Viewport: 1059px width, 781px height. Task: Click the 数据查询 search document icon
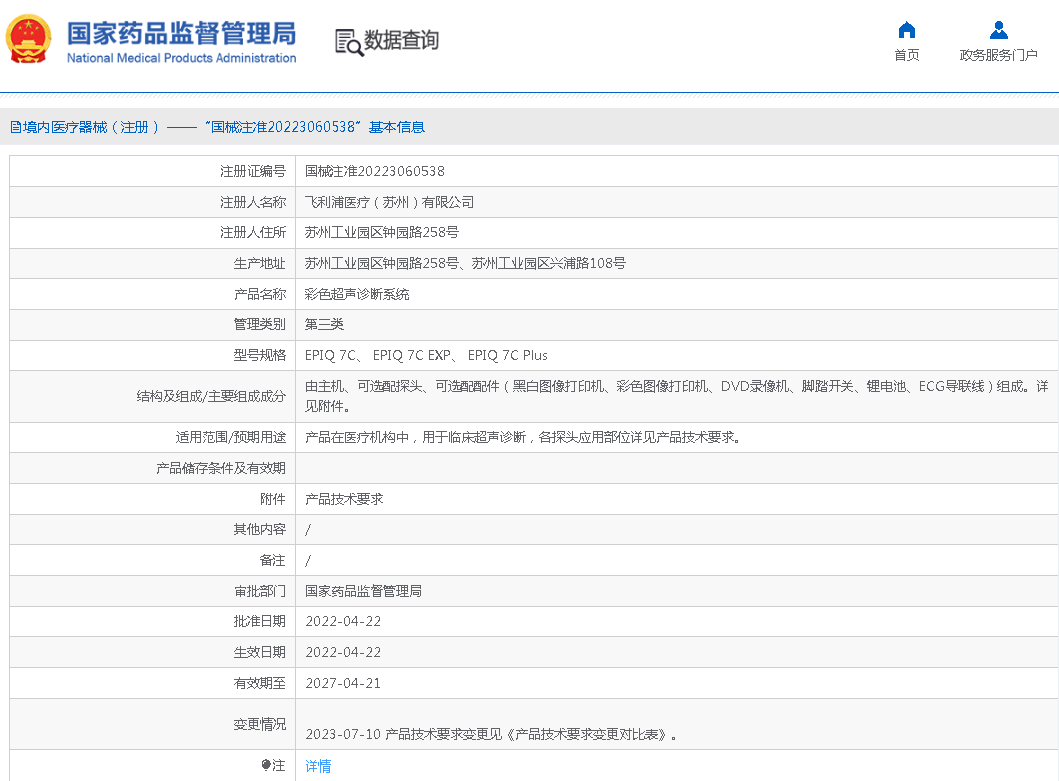348,41
